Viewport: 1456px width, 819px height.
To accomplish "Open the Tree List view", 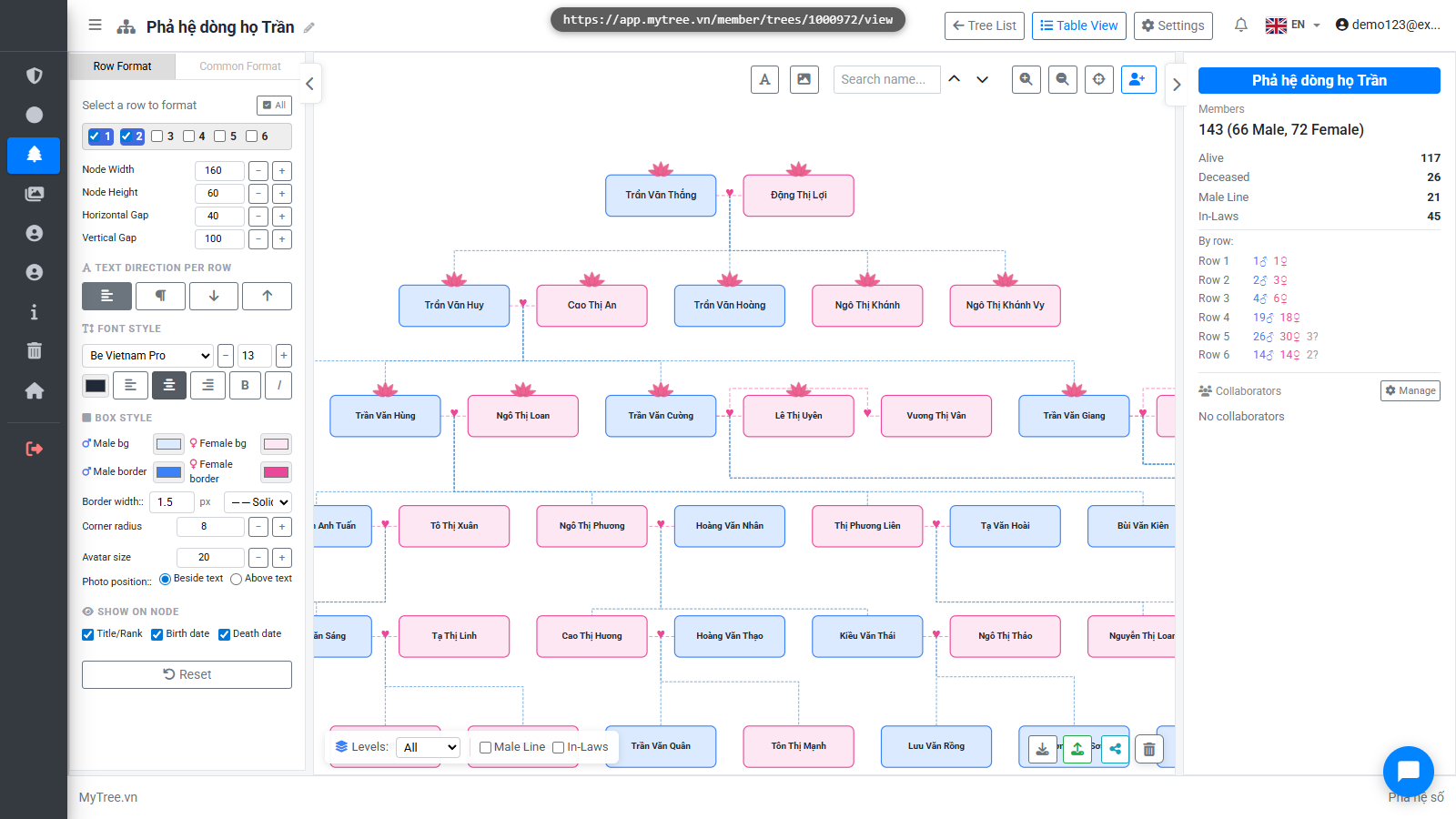I will tap(985, 25).
